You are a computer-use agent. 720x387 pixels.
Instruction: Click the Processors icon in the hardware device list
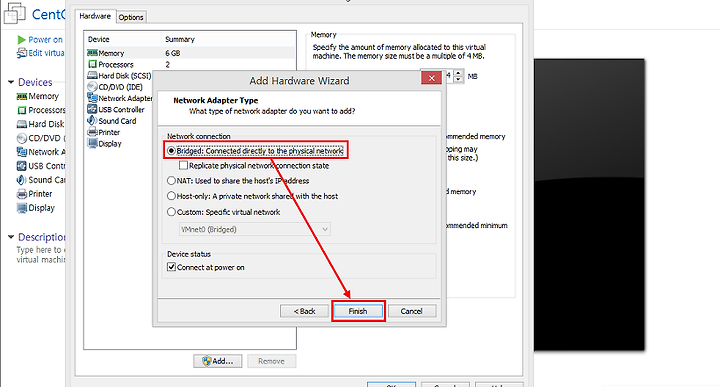click(x=92, y=64)
